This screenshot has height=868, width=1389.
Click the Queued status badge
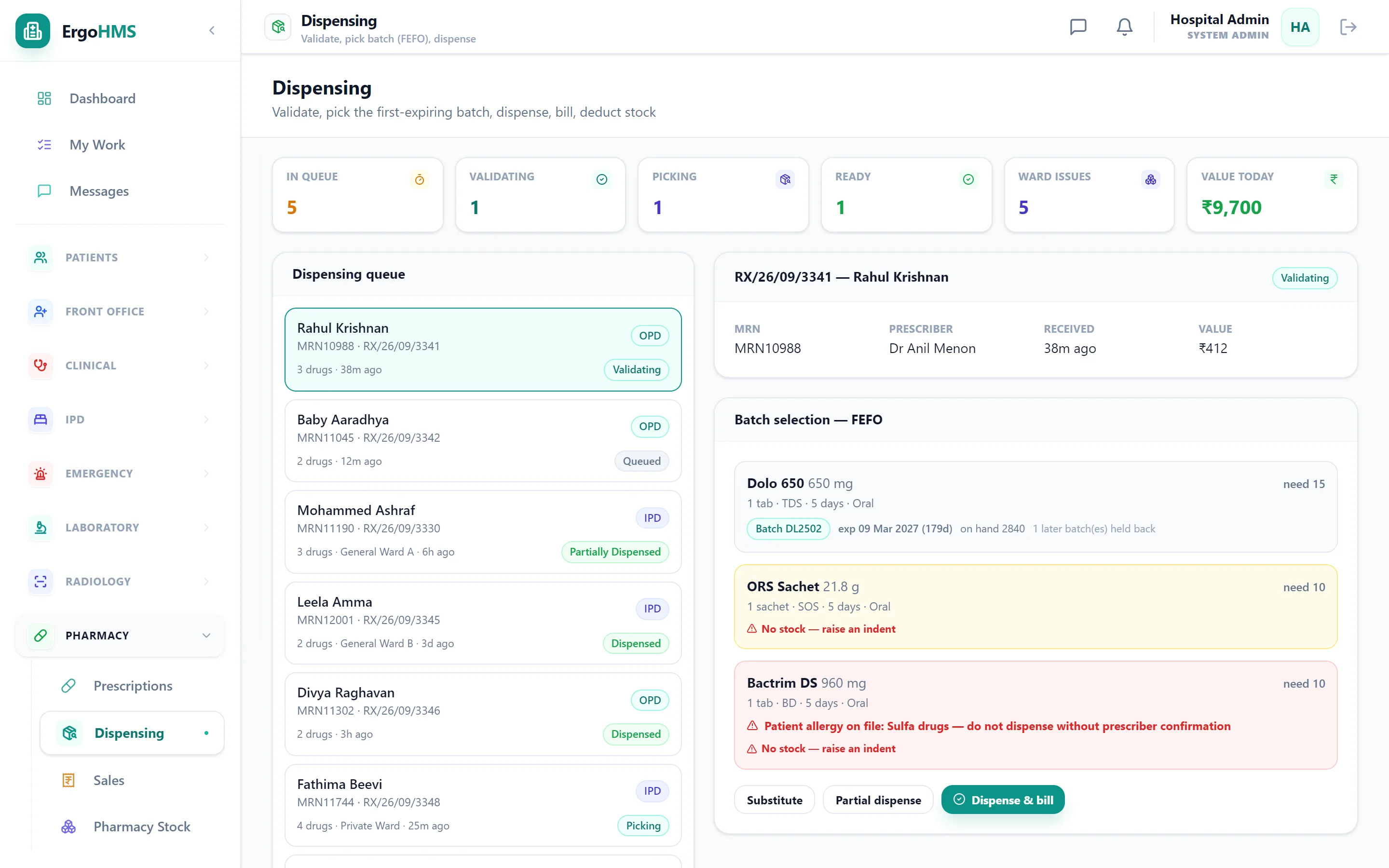pyautogui.click(x=642, y=461)
